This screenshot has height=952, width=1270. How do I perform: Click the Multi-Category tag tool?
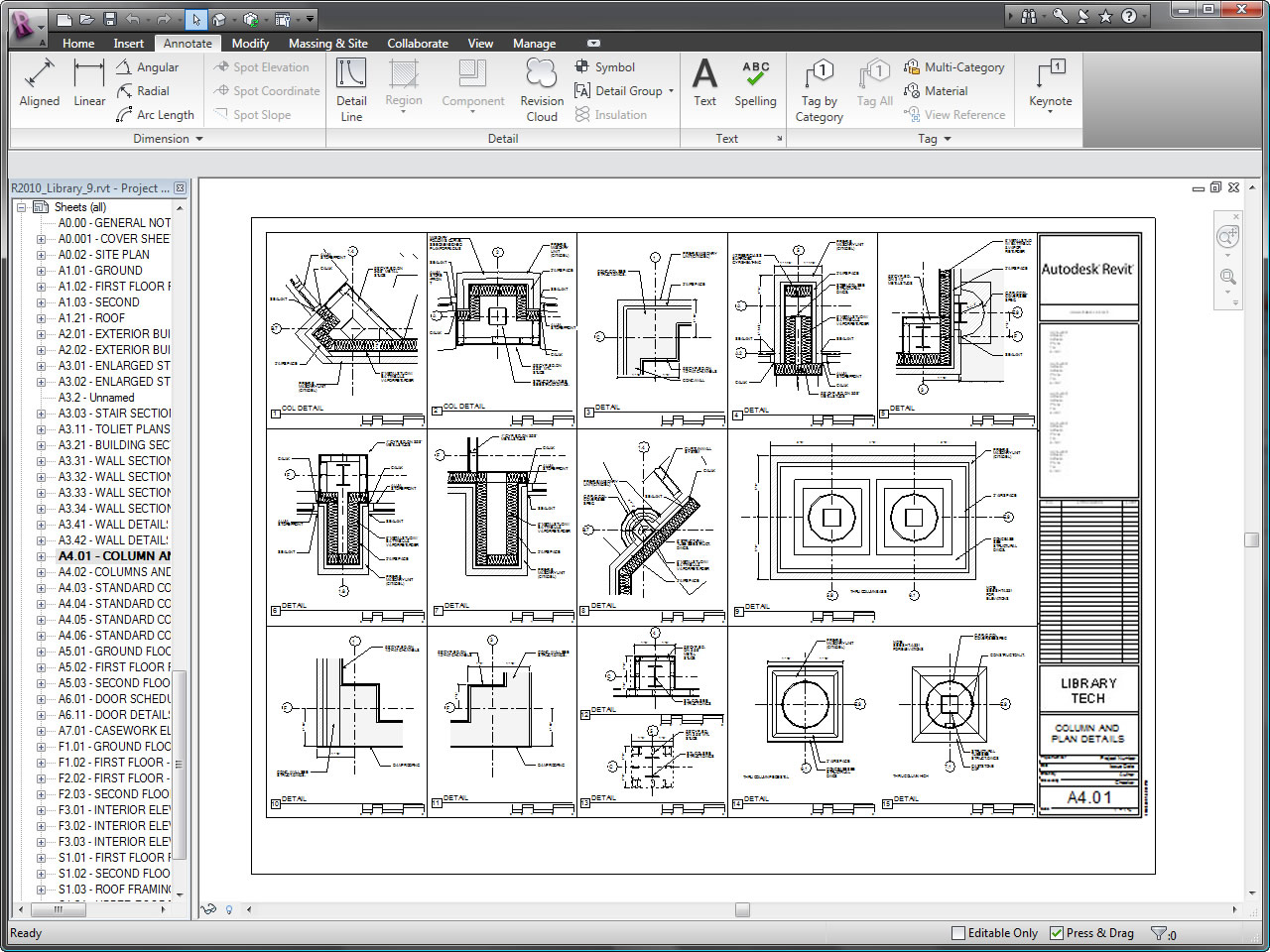click(953, 67)
